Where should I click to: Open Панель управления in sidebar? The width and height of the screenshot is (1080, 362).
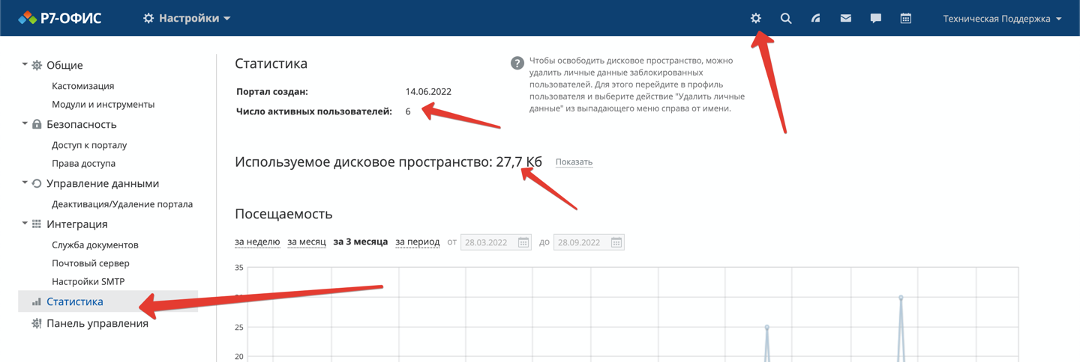click(97, 323)
